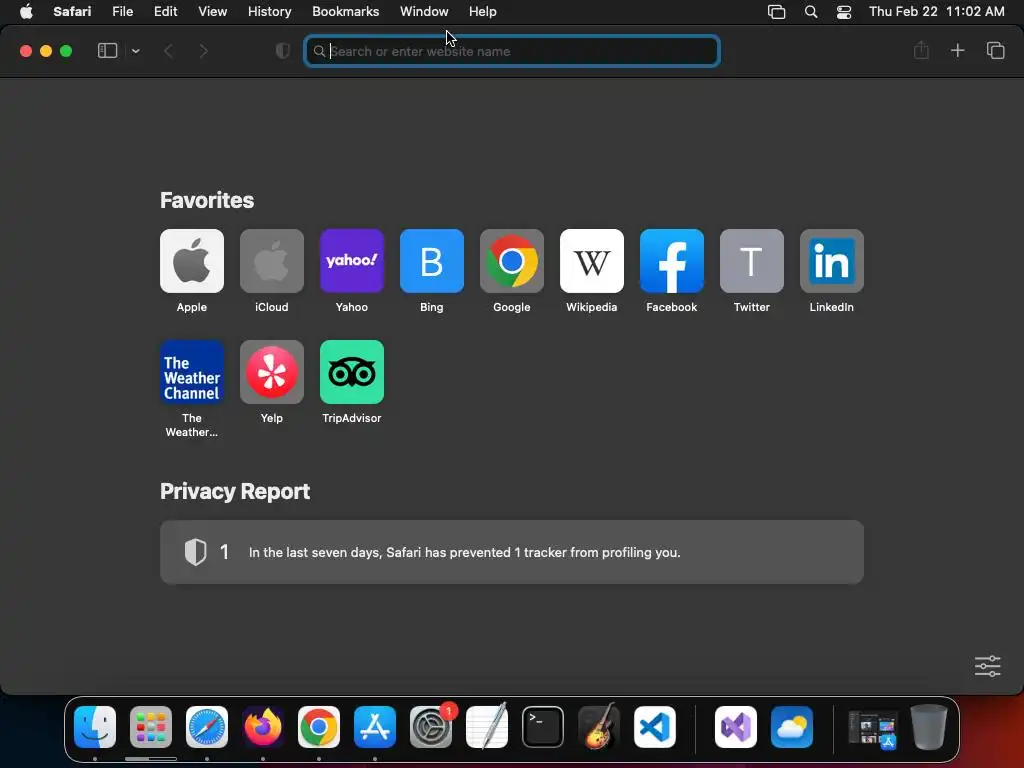
Task: Focus the search or website address field
Action: 512,51
